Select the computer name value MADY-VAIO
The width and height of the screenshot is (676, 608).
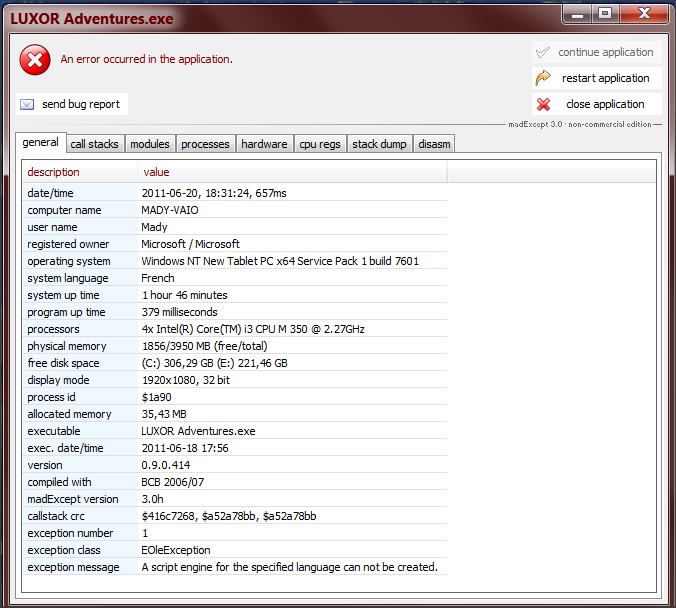[170, 210]
